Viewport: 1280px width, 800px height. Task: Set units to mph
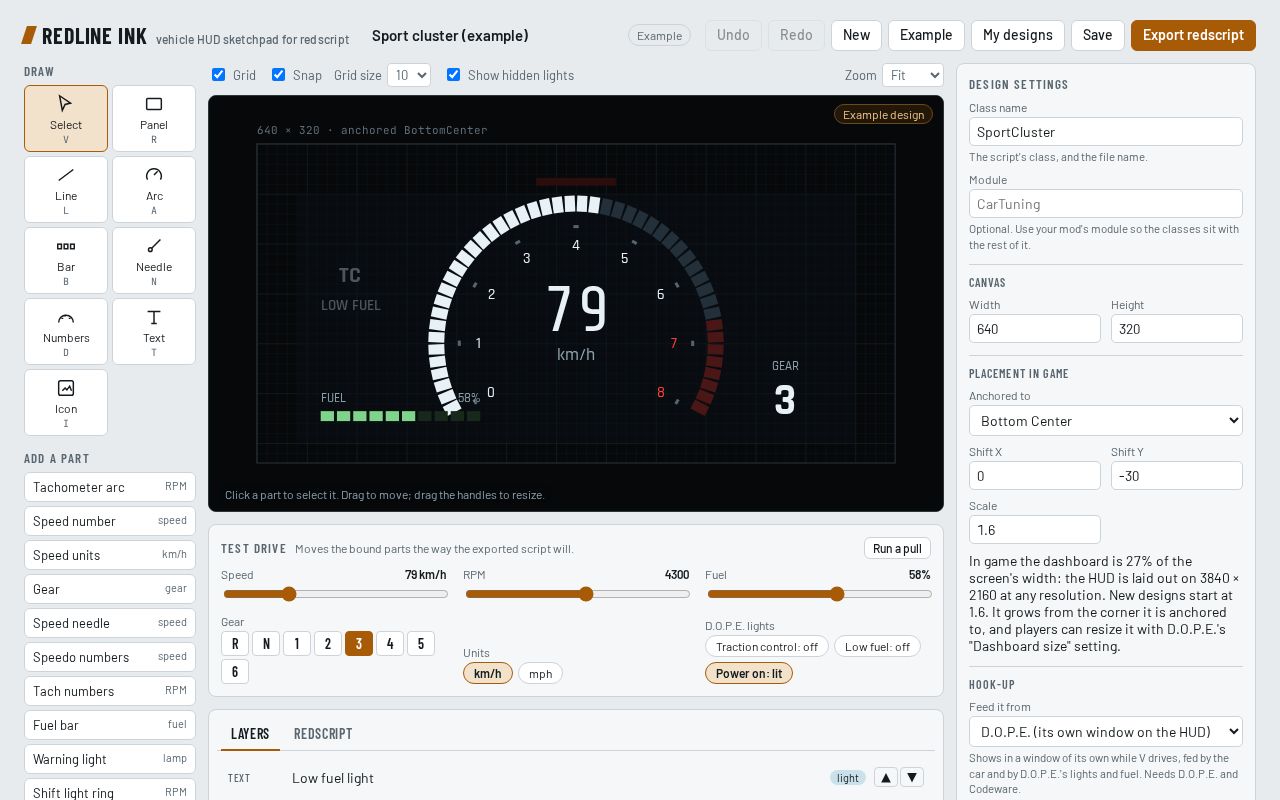(x=540, y=673)
